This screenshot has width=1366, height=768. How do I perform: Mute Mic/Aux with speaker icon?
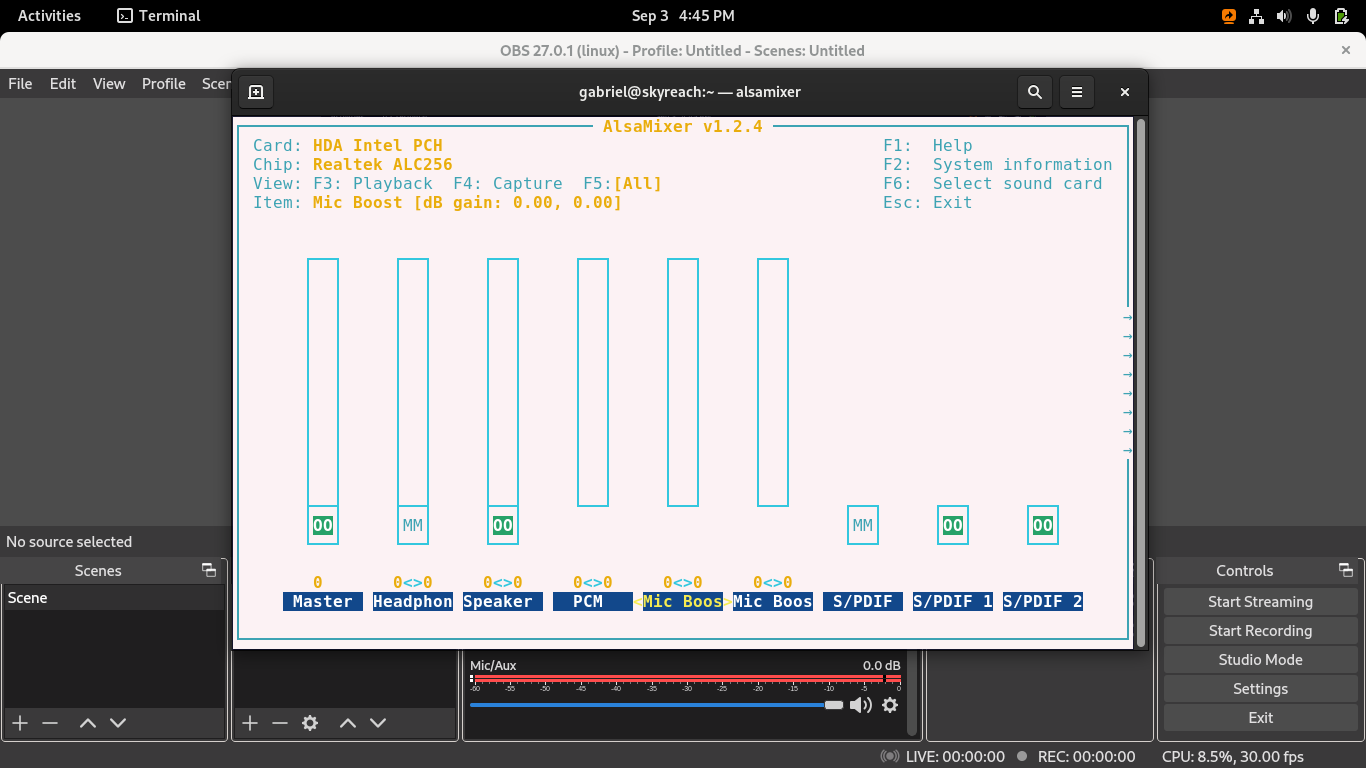(860, 705)
